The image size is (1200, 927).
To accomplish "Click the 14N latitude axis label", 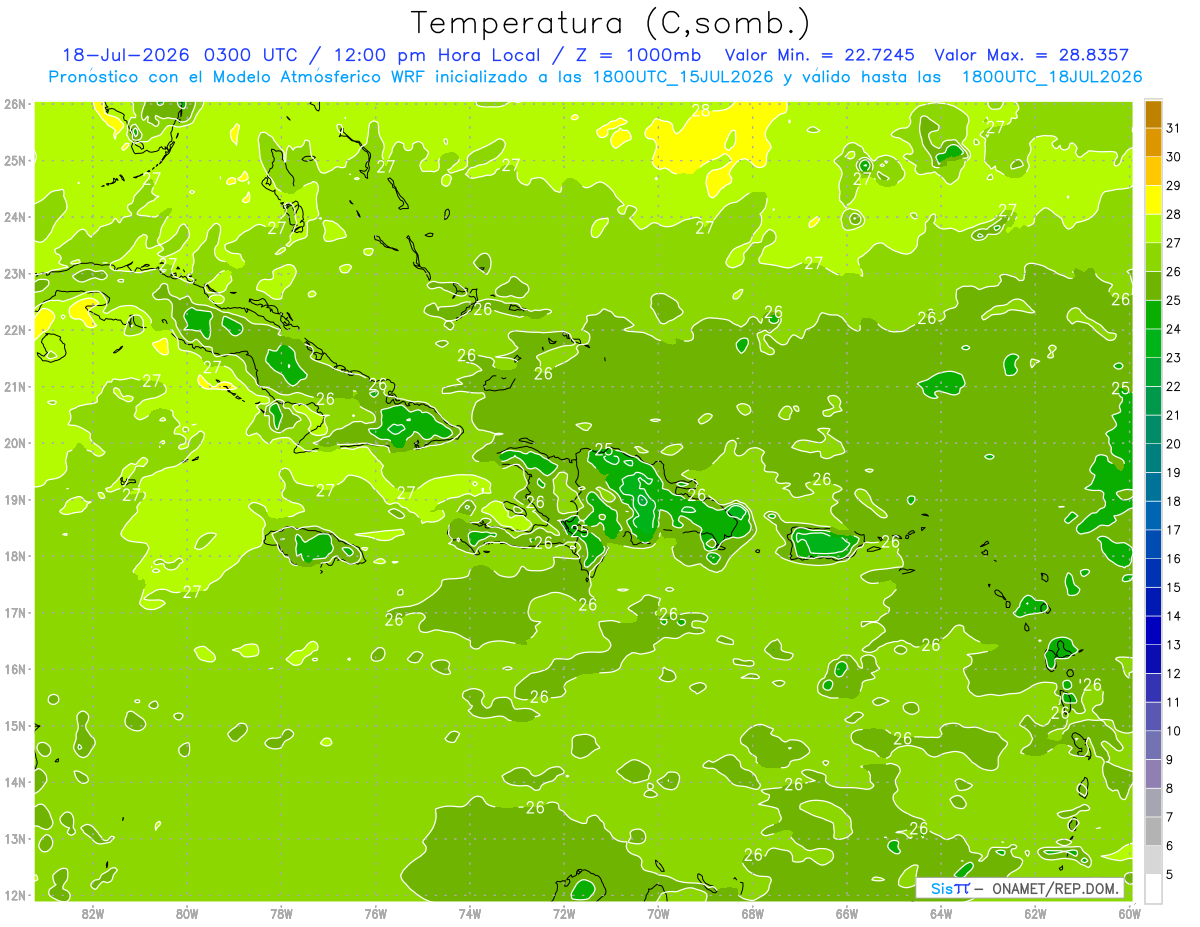I will 14,782.
